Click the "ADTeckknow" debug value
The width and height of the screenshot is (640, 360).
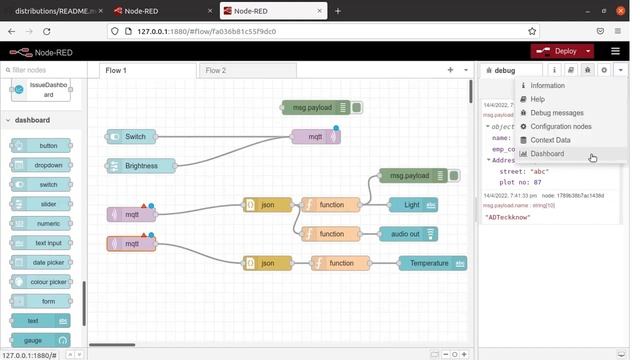click(x=508, y=217)
